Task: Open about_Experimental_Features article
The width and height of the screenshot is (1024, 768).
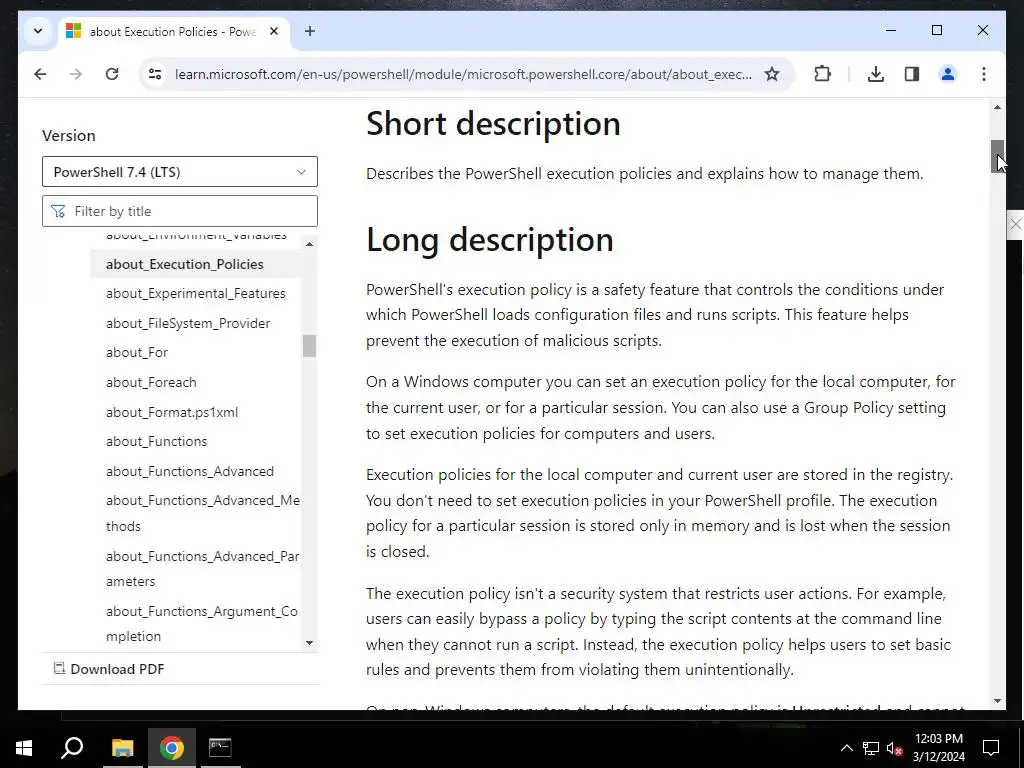Action: point(196,293)
